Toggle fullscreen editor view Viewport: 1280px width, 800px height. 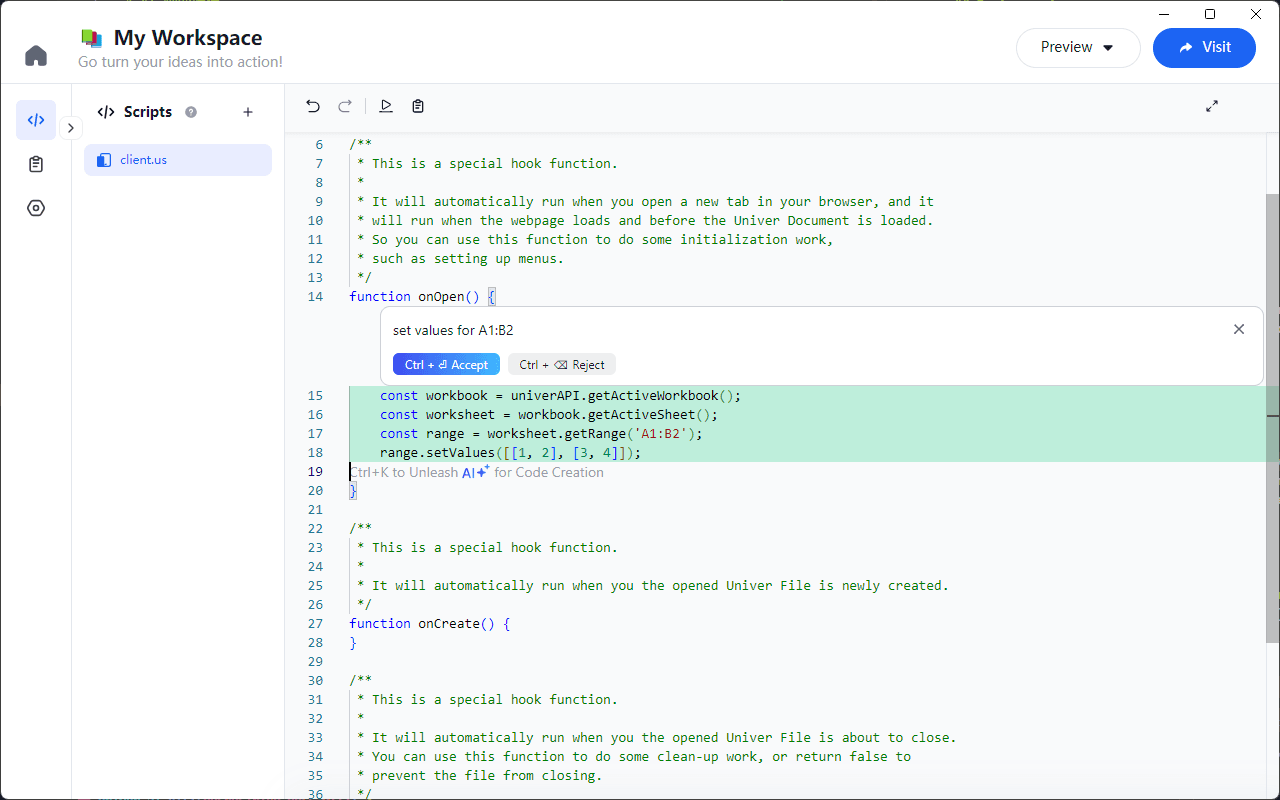pos(1212,106)
